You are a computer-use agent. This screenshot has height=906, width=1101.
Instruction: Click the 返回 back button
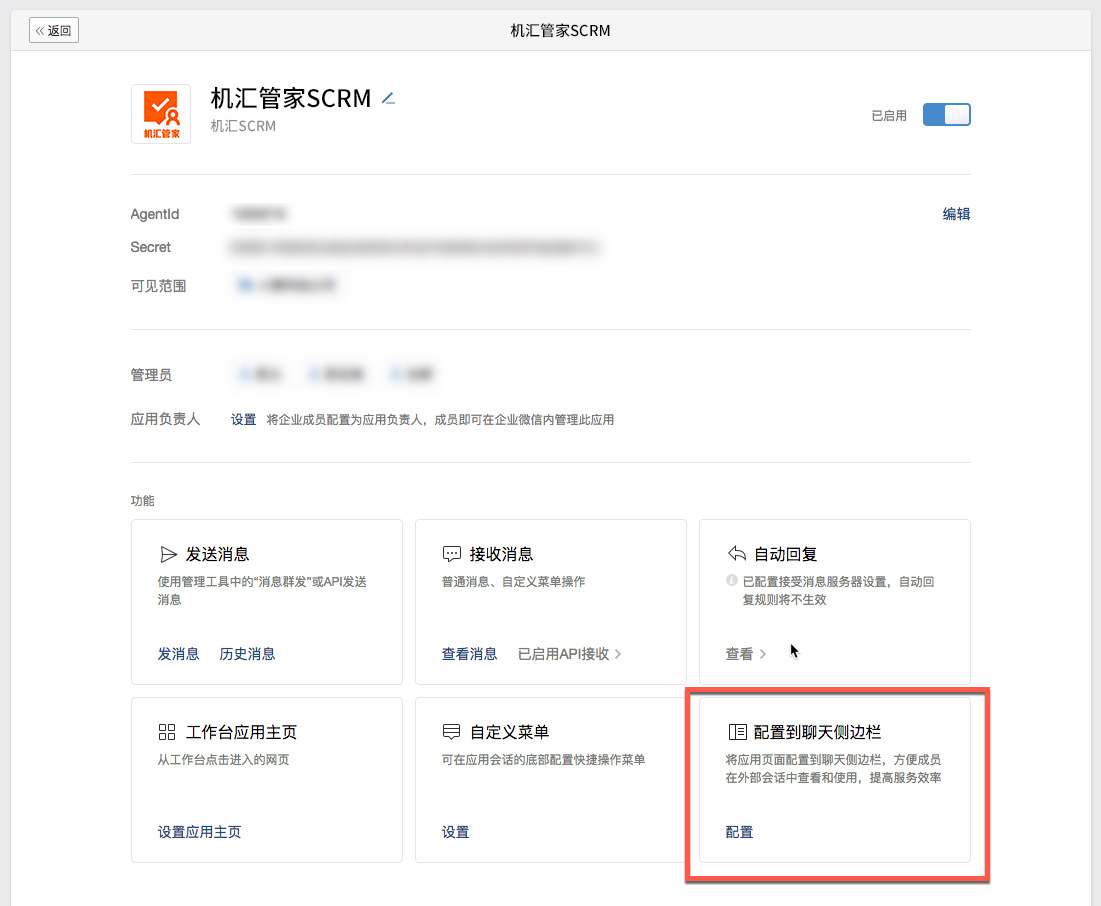tap(54, 30)
